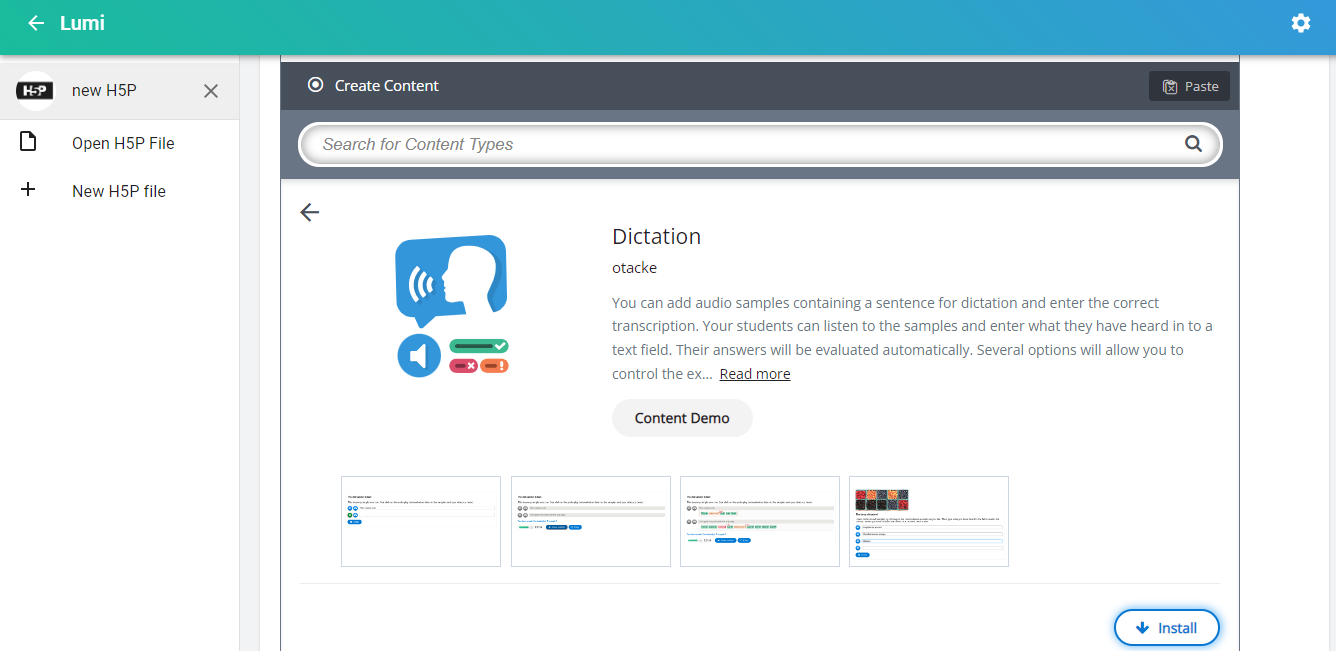This screenshot has width=1336, height=651.
Task: Select the Create Content radio button
Action: pyautogui.click(x=316, y=86)
